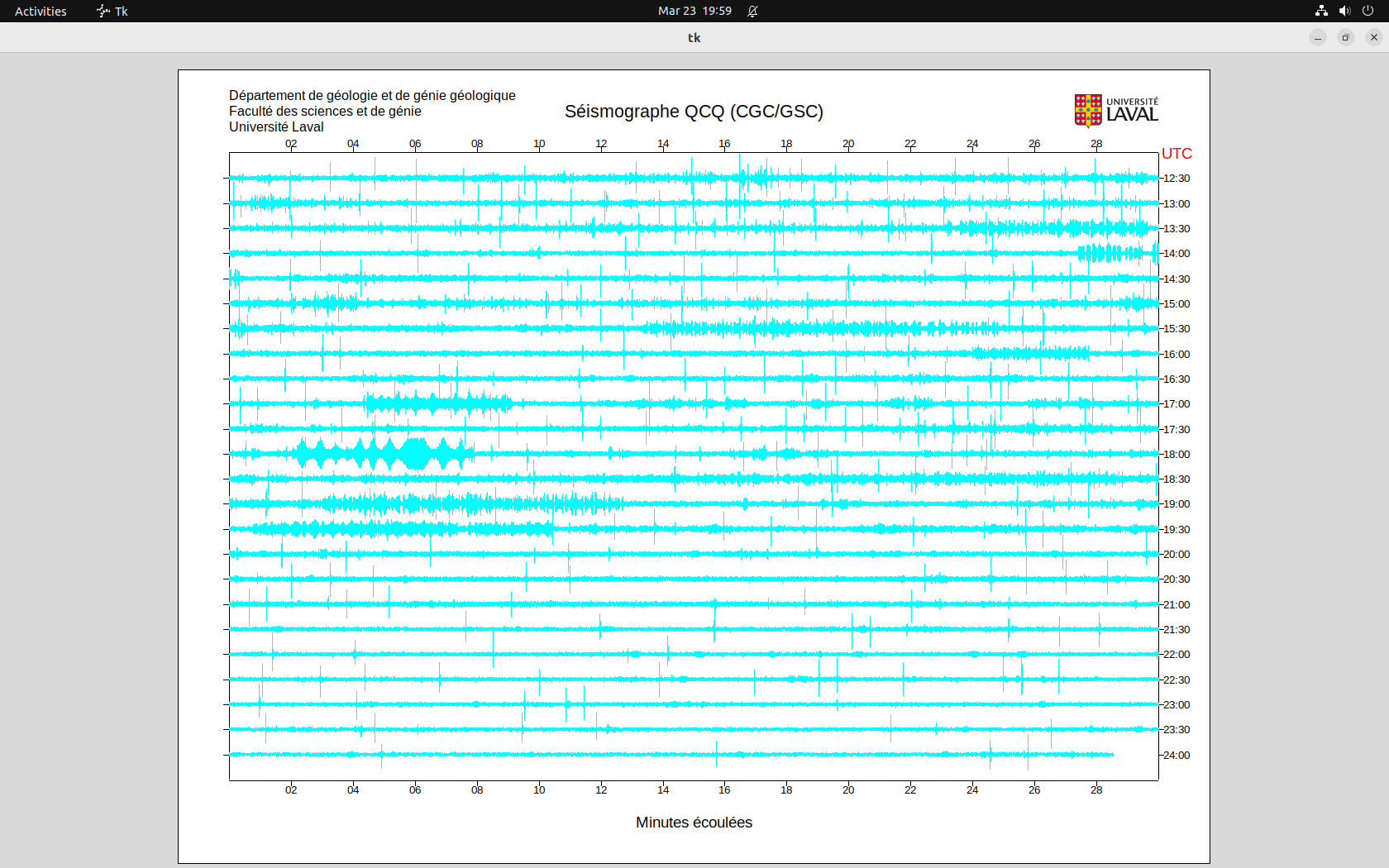Open the network status icon
This screenshot has width=1389, height=868.
point(1321,11)
